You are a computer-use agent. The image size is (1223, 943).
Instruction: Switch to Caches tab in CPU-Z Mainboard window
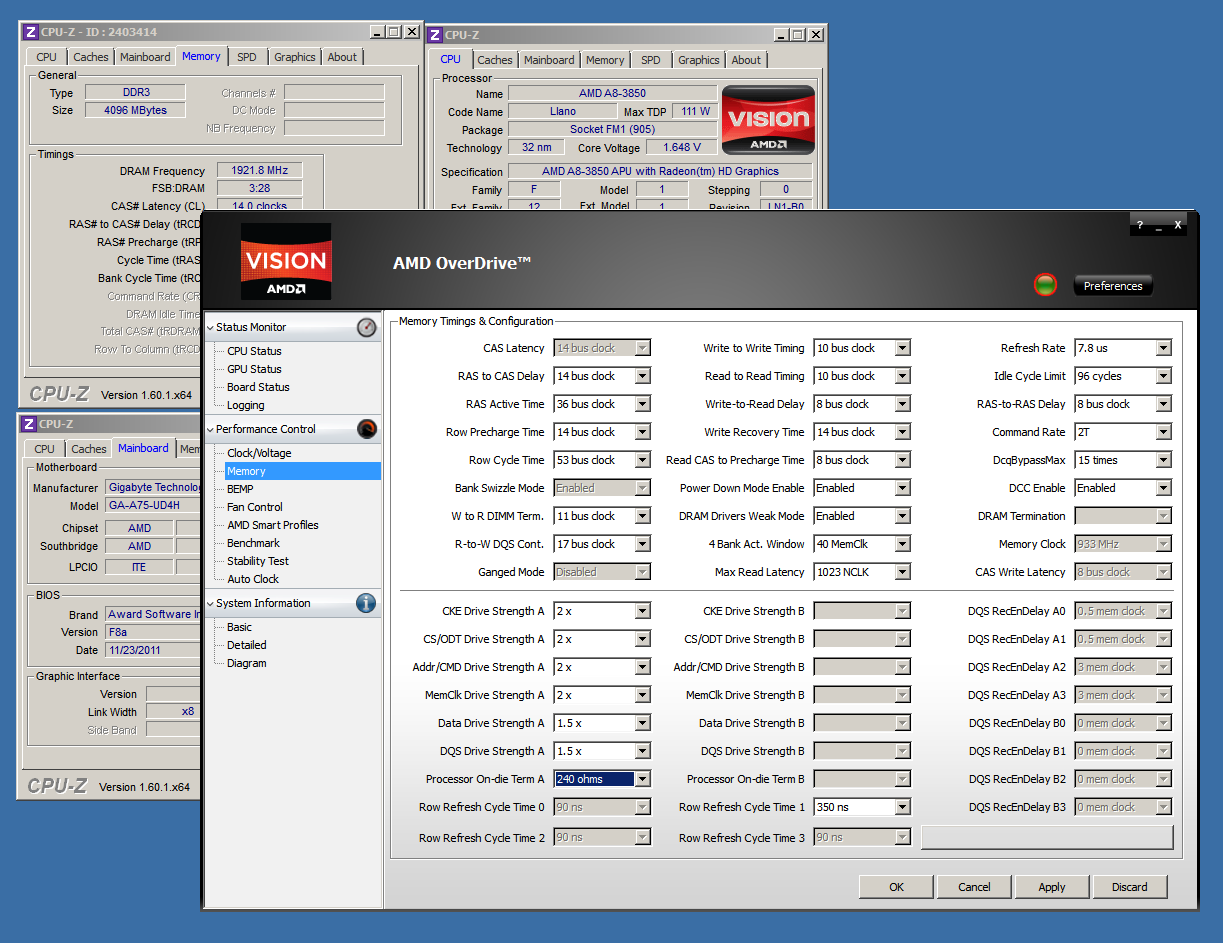pyautogui.click(x=88, y=449)
